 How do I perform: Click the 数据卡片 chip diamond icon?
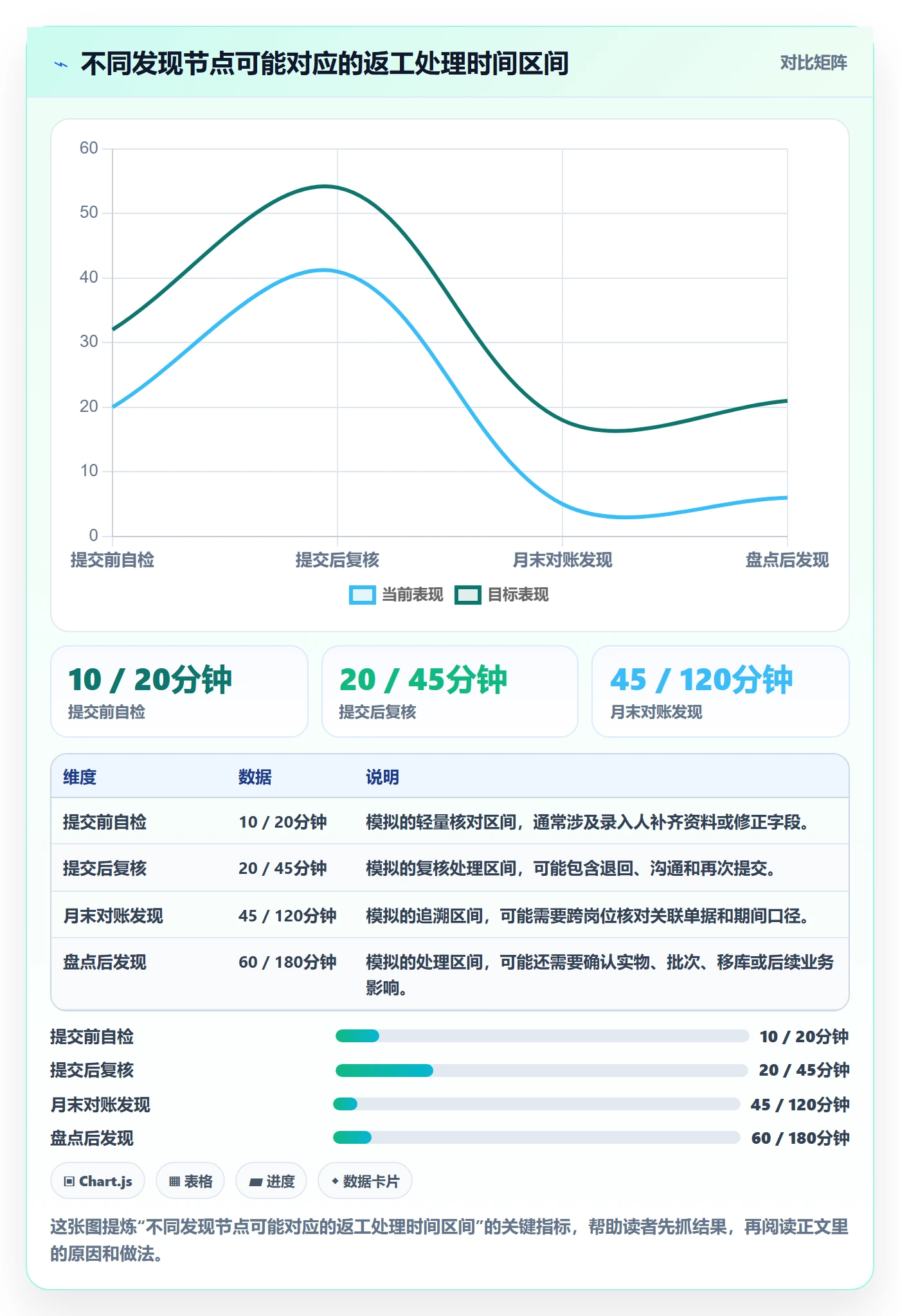pos(334,1181)
